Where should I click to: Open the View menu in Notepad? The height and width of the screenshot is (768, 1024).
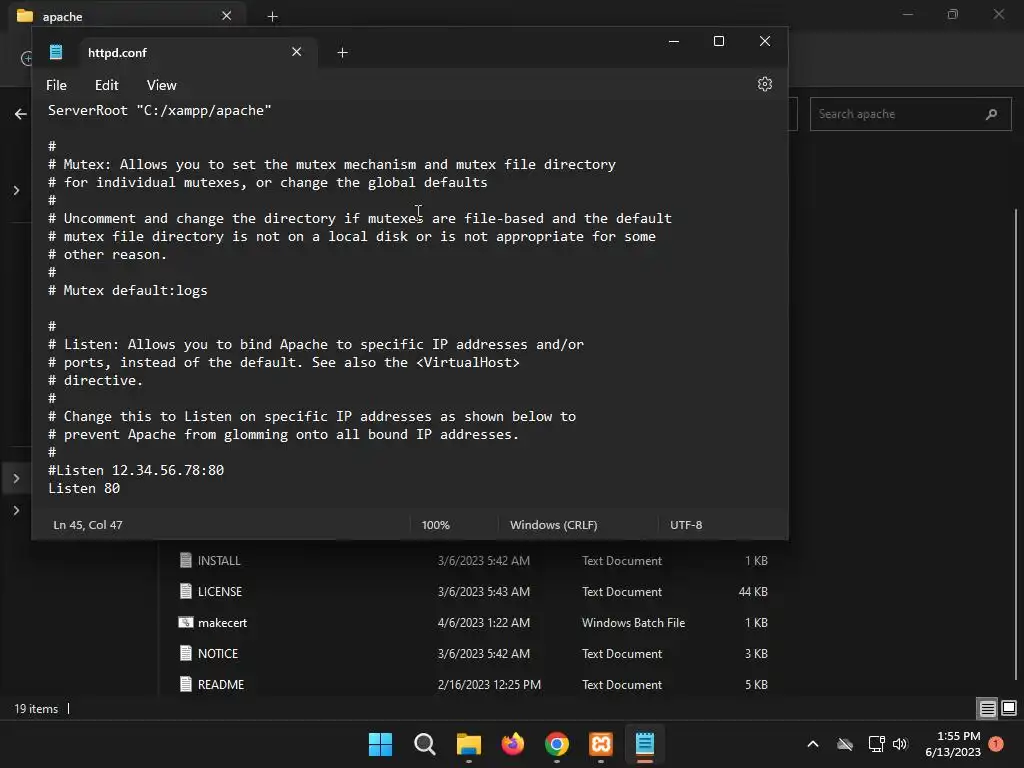click(x=161, y=86)
